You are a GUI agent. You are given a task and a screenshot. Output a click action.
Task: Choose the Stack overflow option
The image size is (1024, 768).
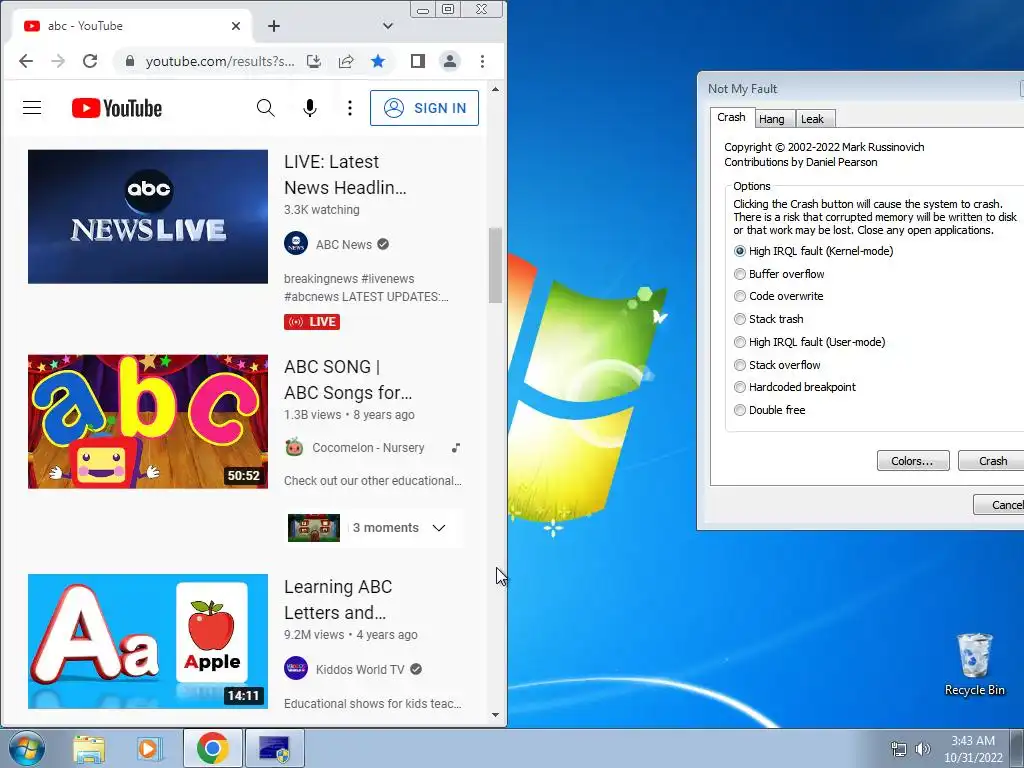point(740,364)
